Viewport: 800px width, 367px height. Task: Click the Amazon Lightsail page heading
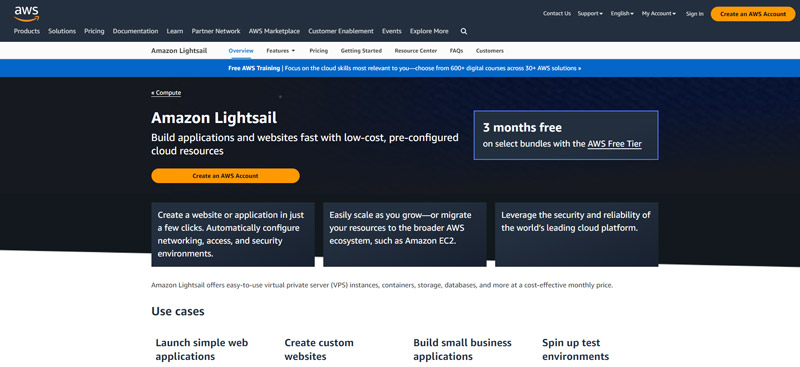[214, 118]
